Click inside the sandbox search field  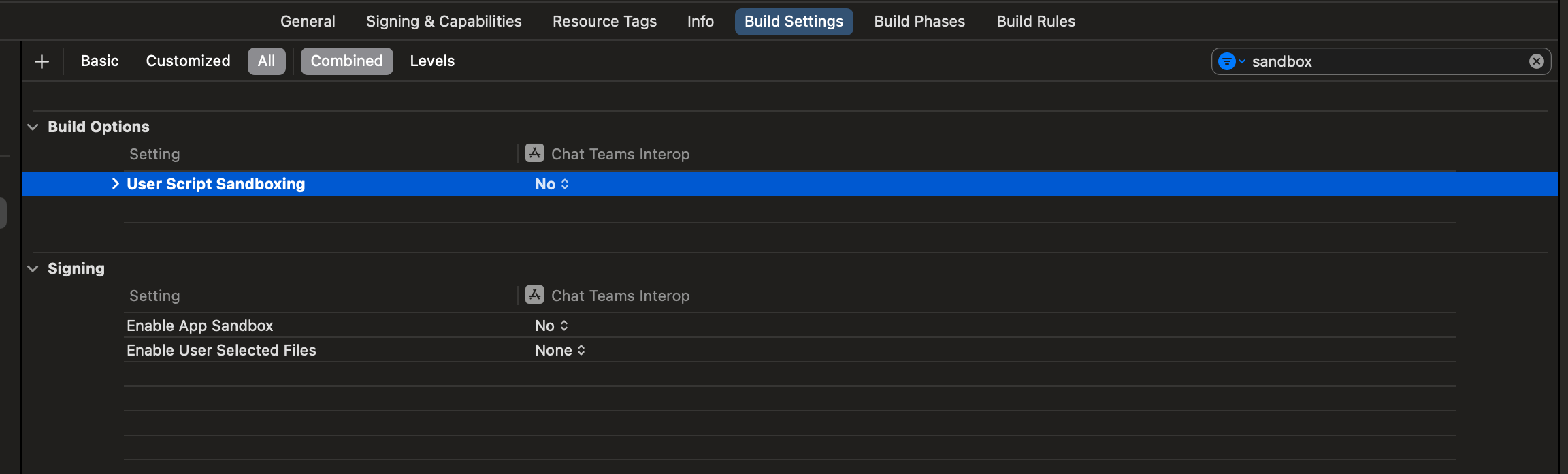pyautogui.click(x=1361, y=61)
